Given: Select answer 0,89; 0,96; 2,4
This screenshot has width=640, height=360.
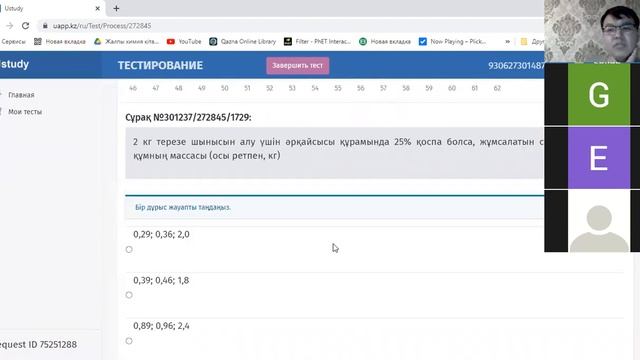Looking at the screenshot, I should coord(129,341).
